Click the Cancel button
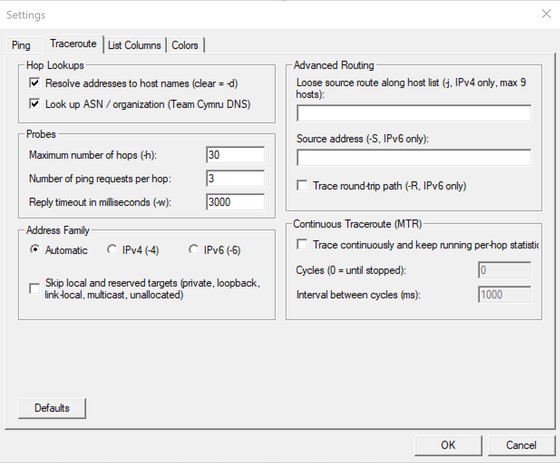 click(521, 445)
